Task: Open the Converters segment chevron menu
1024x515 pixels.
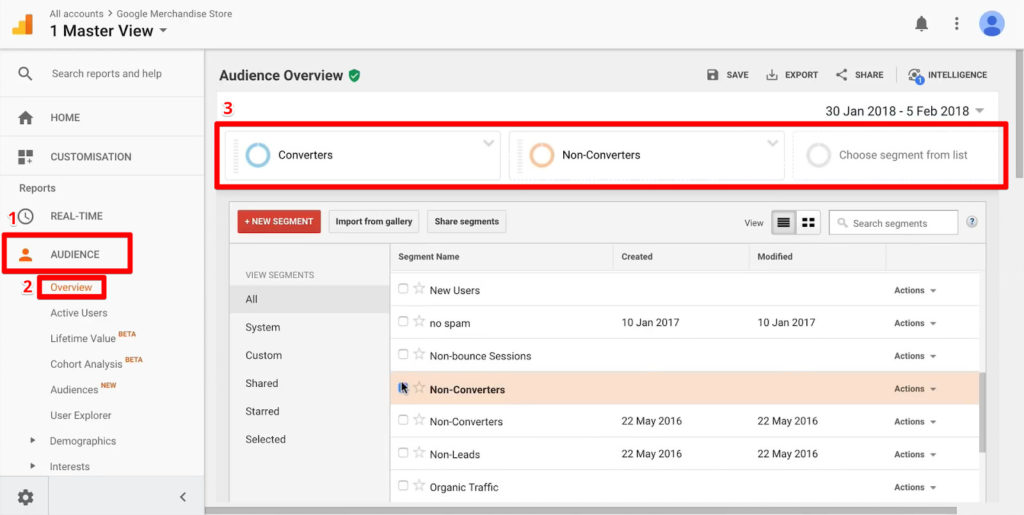Action: (x=488, y=144)
